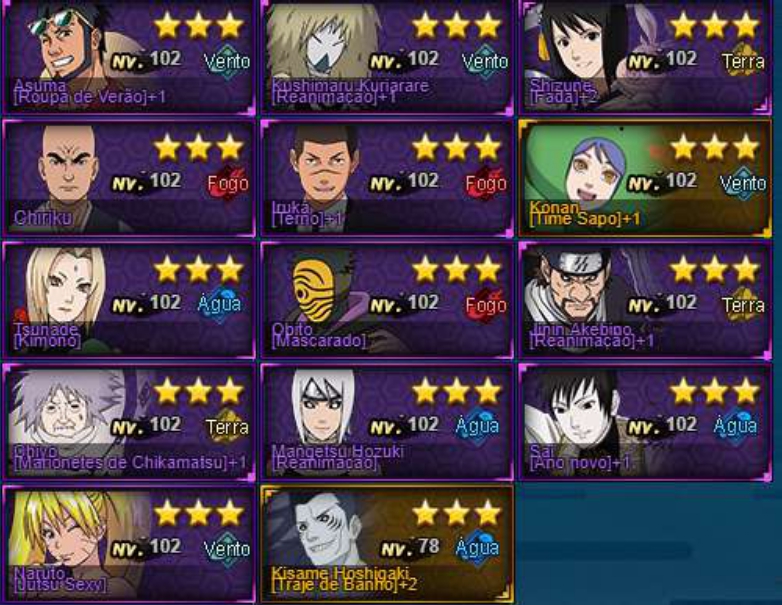
Task: Open the Naruto [Jutsu Sexy] ninja card
Action: click(128, 544)
